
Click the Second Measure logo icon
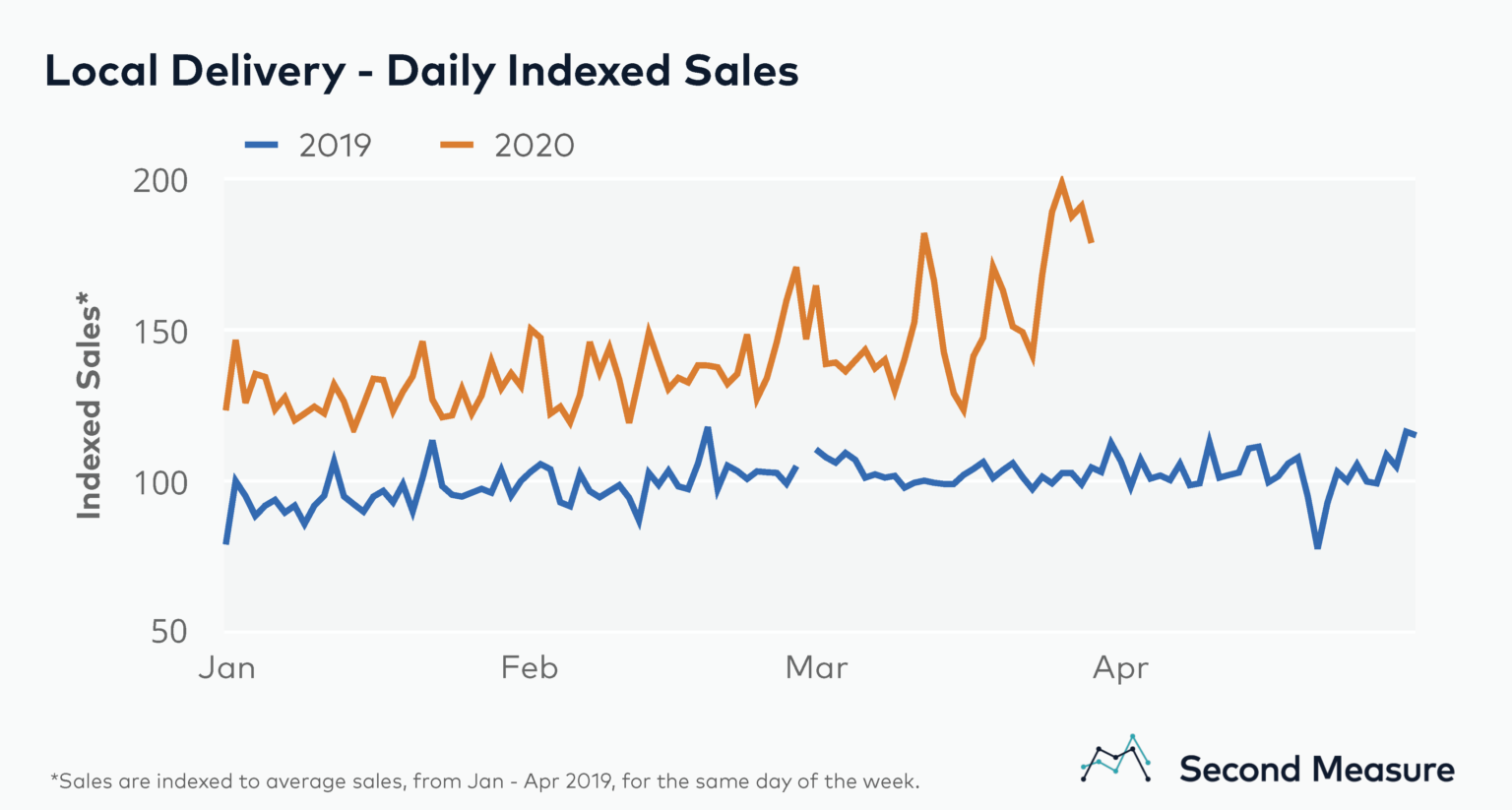point(1116,759)
